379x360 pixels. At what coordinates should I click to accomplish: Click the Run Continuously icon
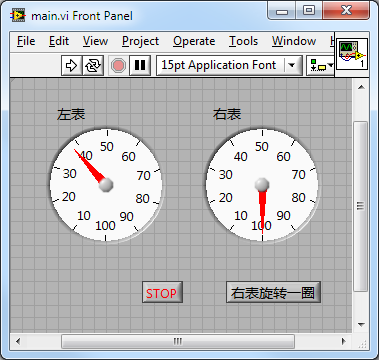tap(93, 65)
